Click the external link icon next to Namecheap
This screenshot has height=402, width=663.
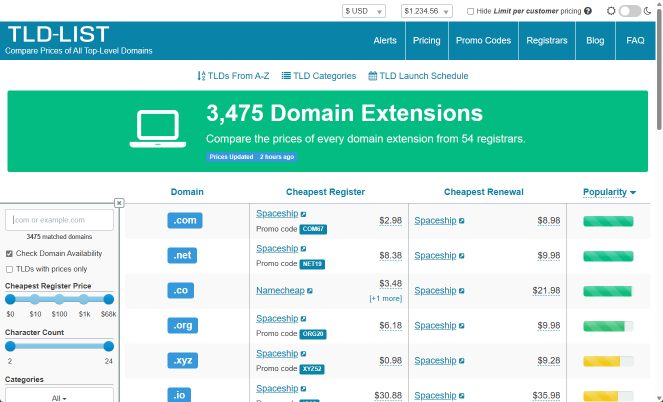pos(310,291)
